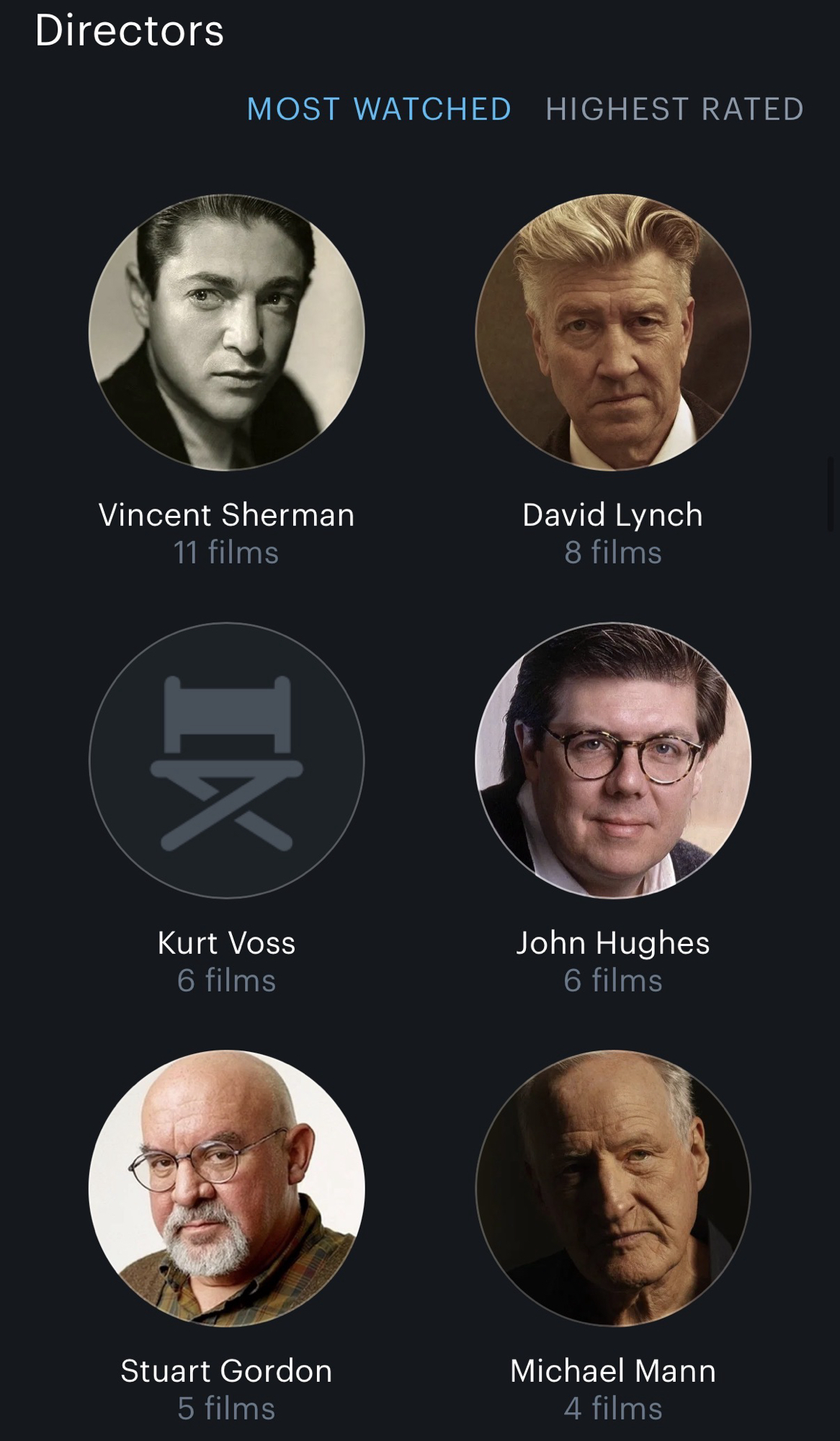
Task: View Vincent Sherman's 11 films count
Action: [x=226, y=553]
